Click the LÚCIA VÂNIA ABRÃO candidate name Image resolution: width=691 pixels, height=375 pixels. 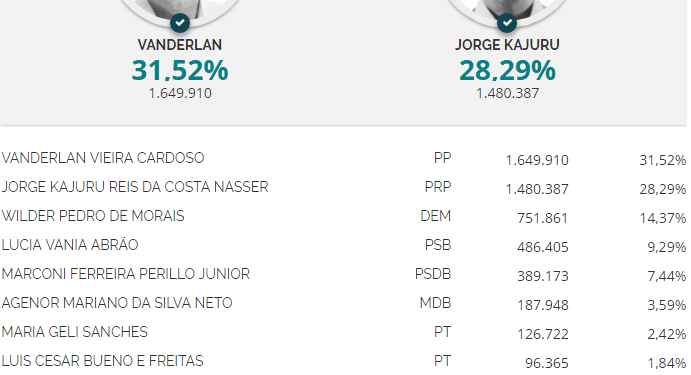coord(70,245)
